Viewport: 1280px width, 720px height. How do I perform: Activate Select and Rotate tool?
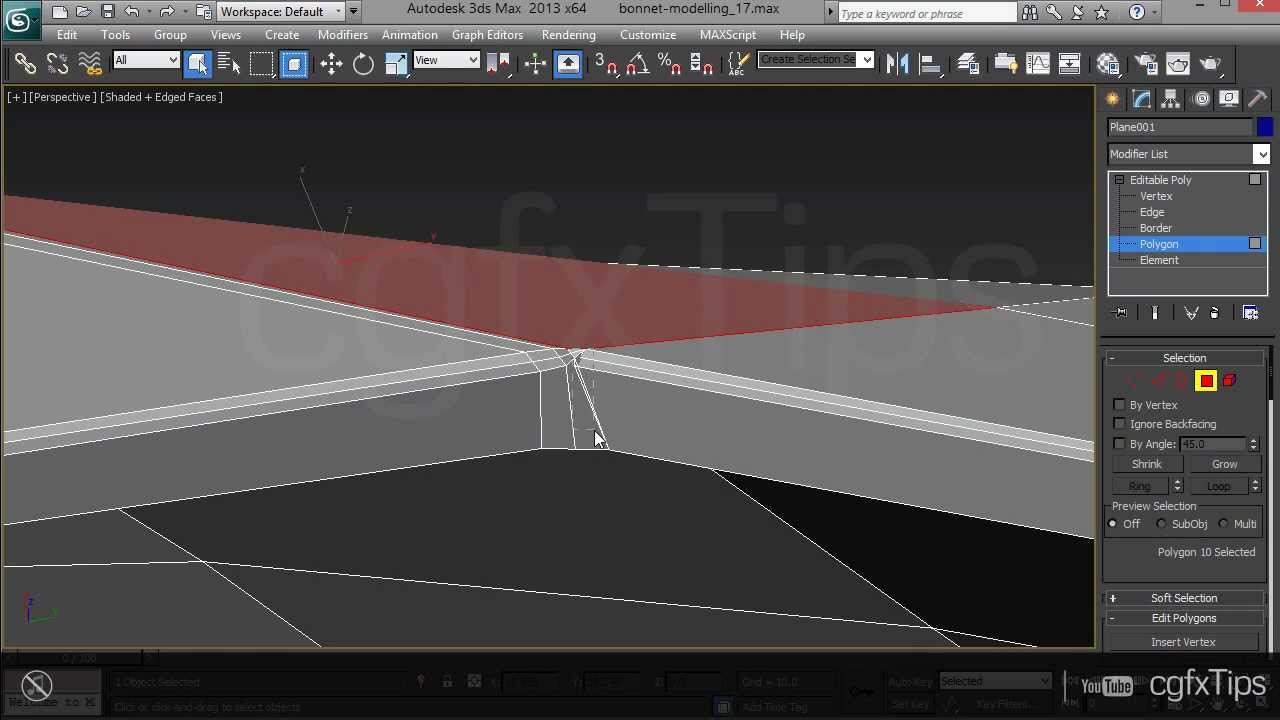[363, 64]
